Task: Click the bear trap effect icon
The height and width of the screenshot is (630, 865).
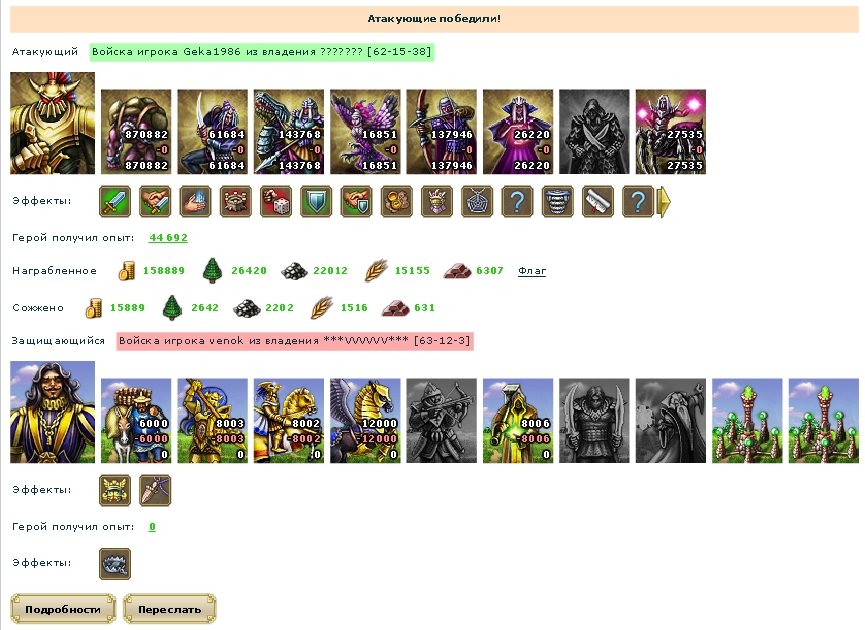Action: coord(115,564)
